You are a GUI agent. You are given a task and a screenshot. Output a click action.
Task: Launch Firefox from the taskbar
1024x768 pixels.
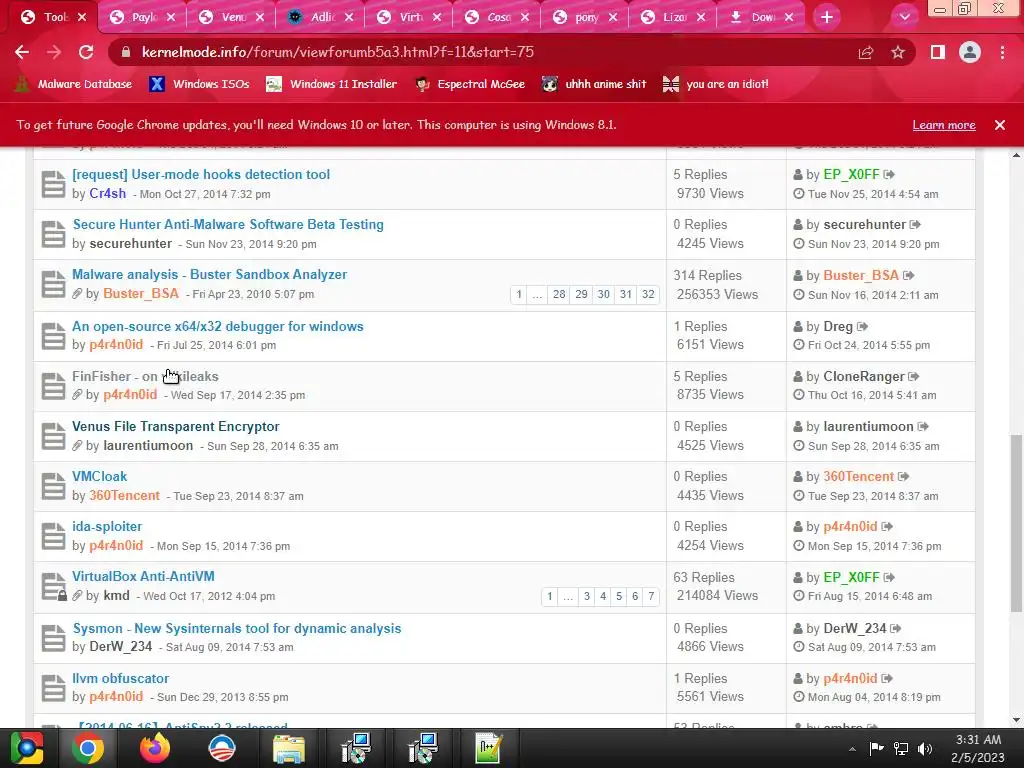click(x=155, y=748)
